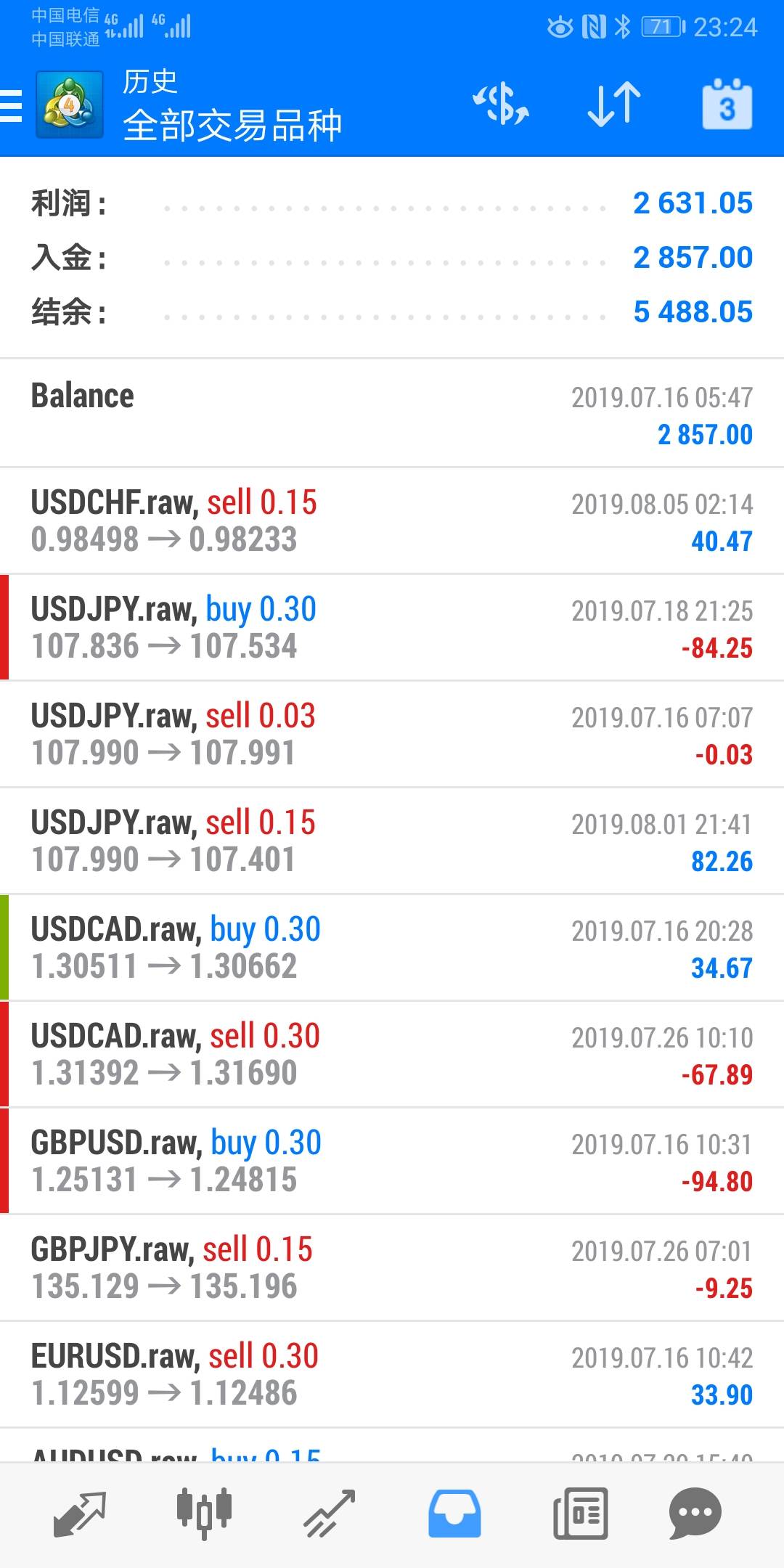Open the hamburger side menu
The height and width of the screenshot is (1568, 784).
tap(12, 106)
